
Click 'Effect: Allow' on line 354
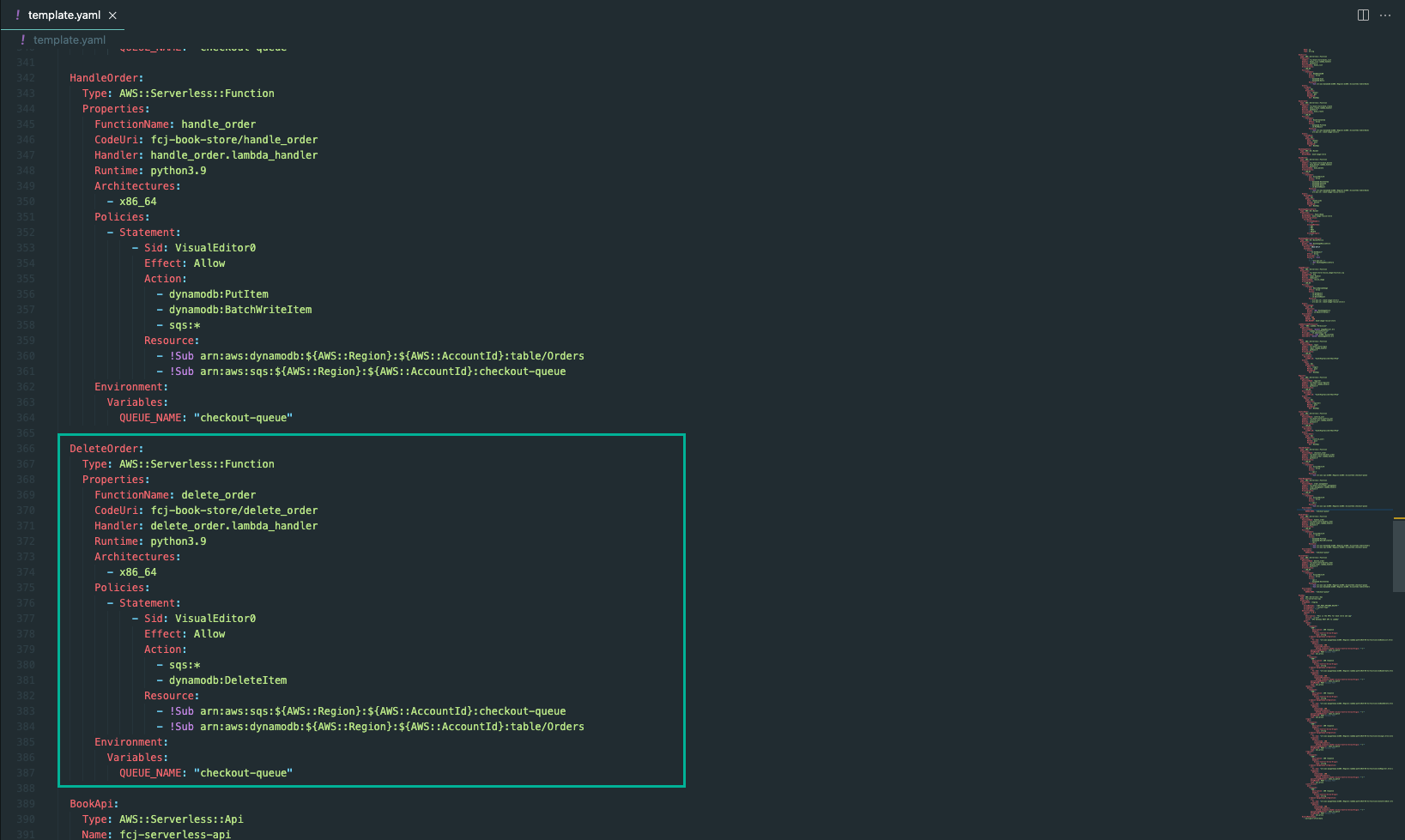[x=185, y=263]
